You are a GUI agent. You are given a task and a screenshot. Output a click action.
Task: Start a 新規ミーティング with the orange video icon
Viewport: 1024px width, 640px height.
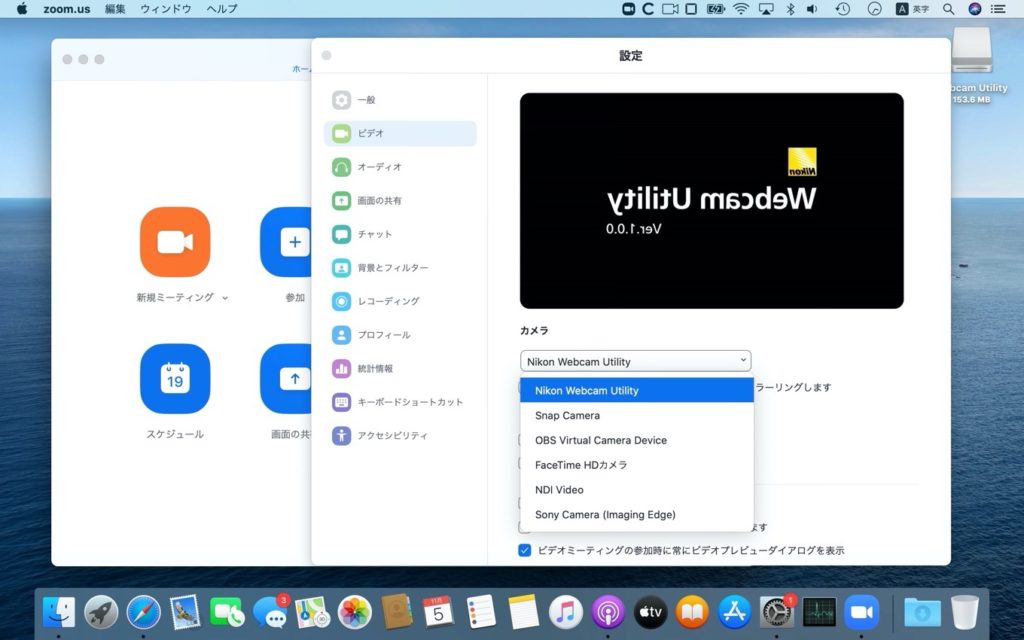coord(176,241)
